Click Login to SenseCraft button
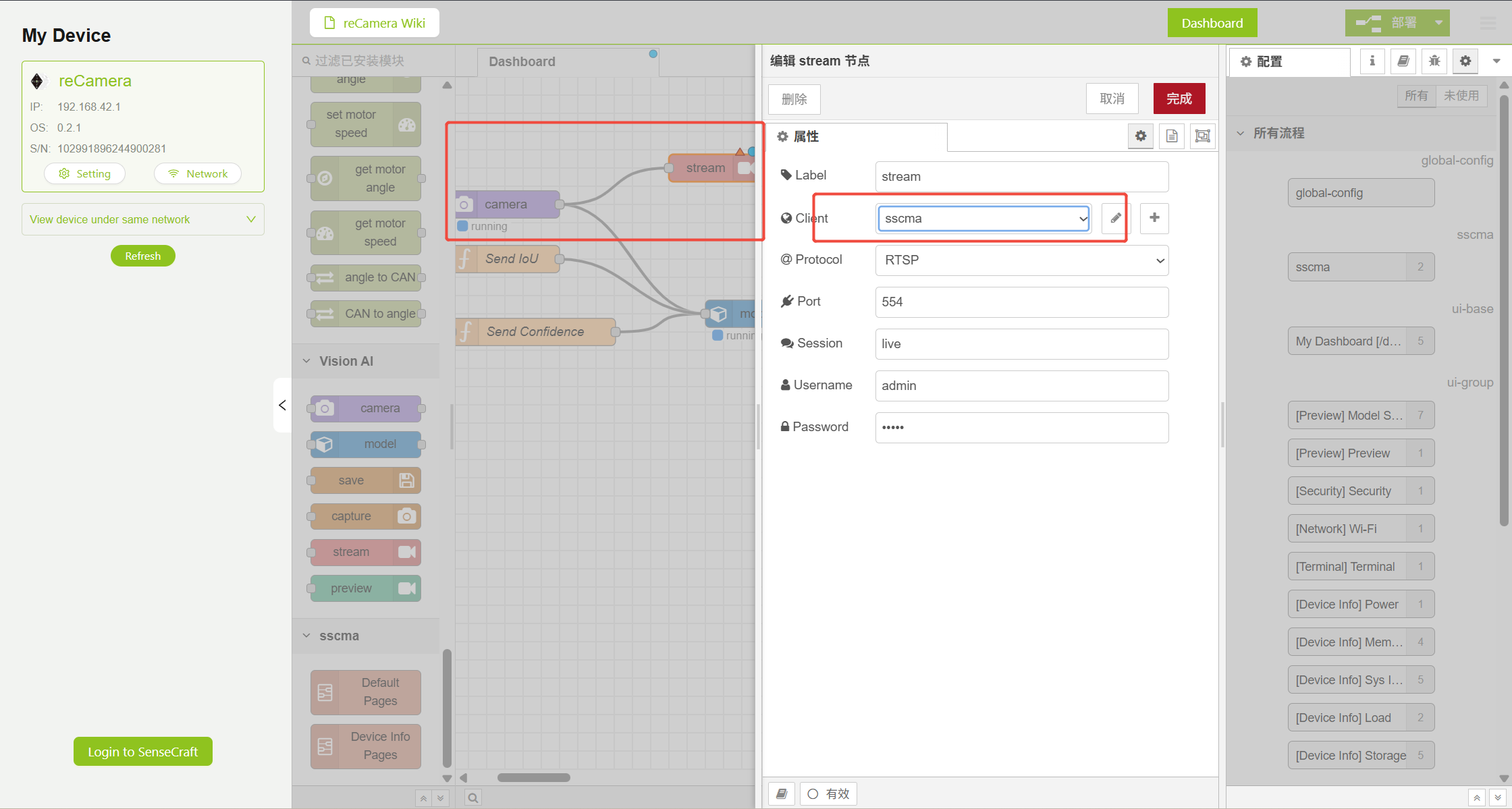This screenshot has width=1512, height=809. [x=142, y=752]
